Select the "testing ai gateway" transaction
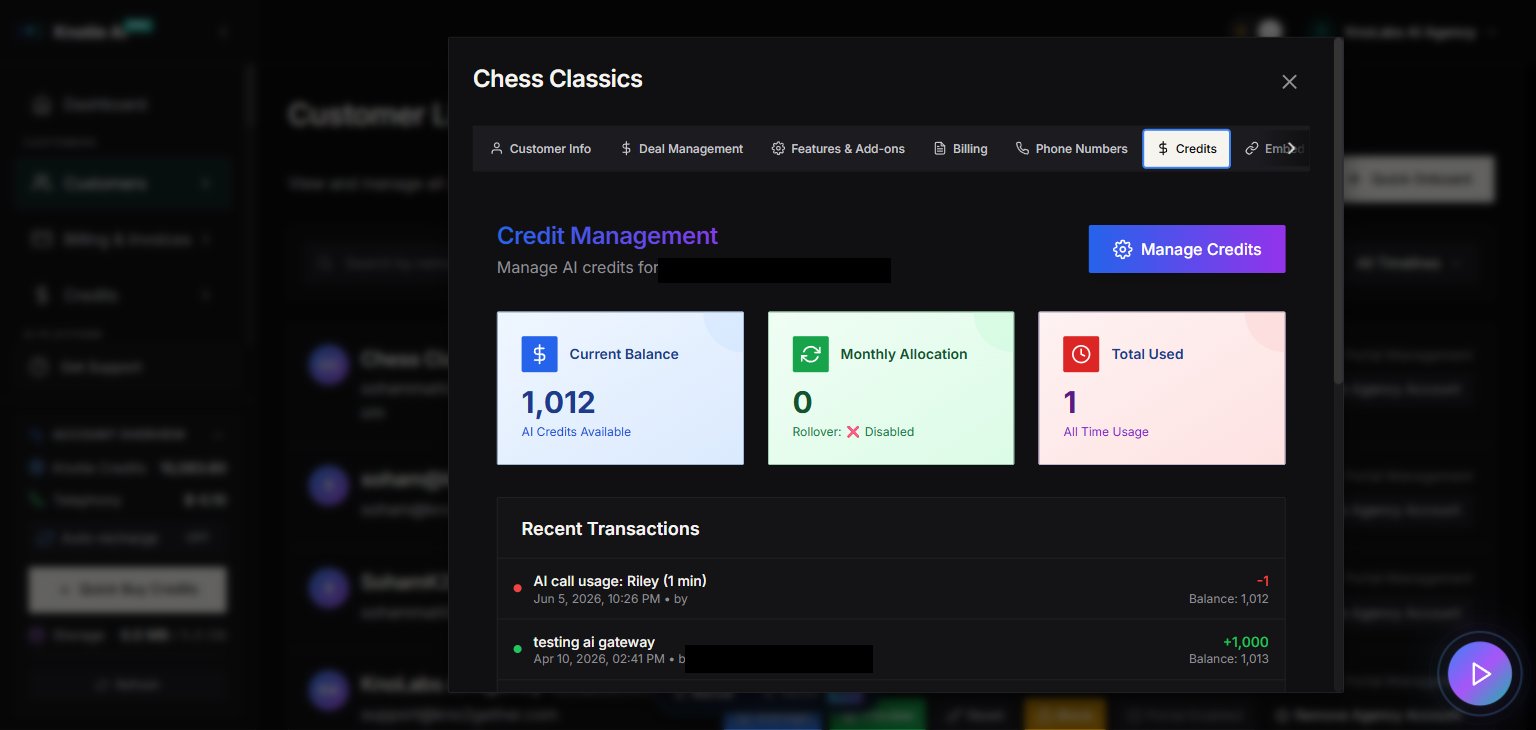The image size is (1536, 730). click(891, 650)
